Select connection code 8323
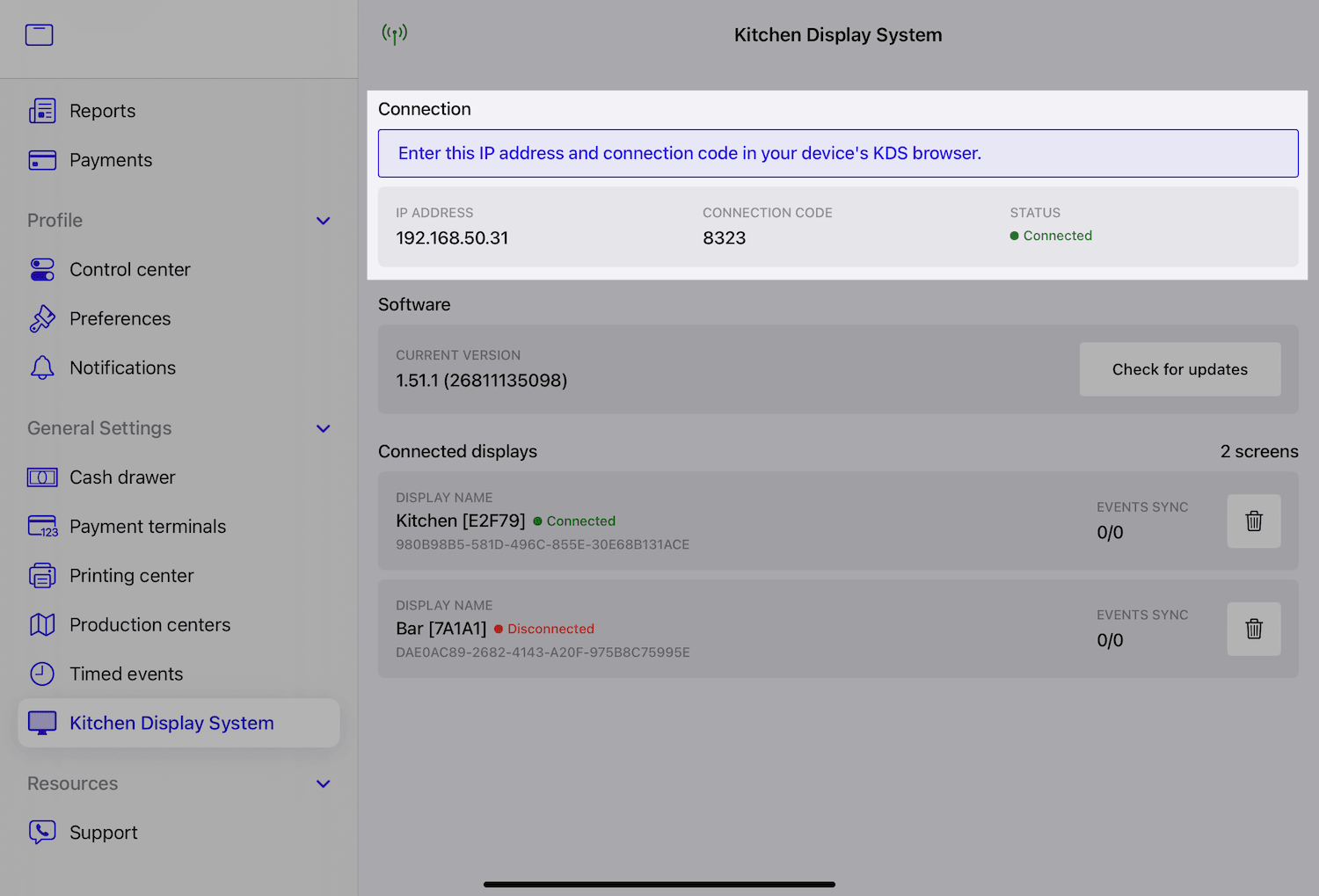1319x896 pixels. [x=725, y=238]
